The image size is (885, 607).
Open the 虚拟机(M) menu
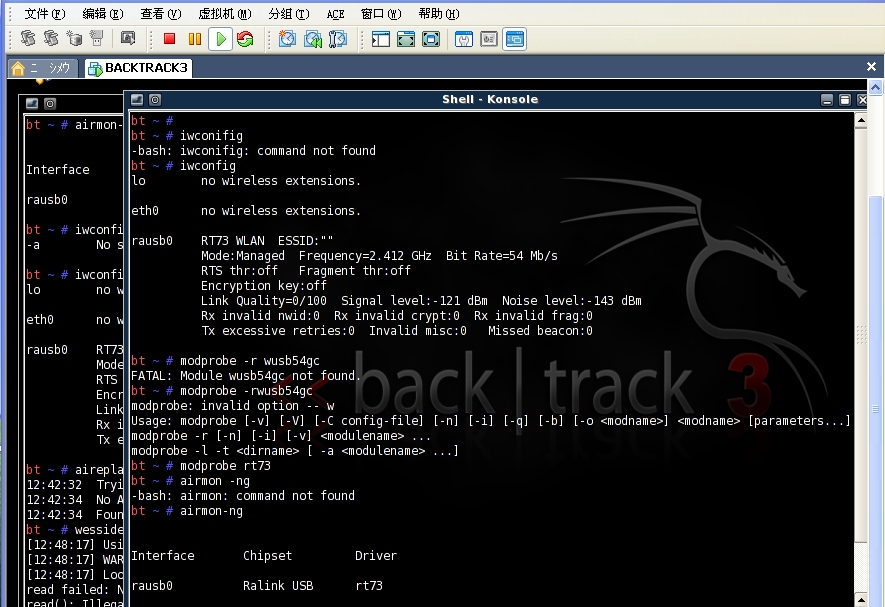(225, 14)
